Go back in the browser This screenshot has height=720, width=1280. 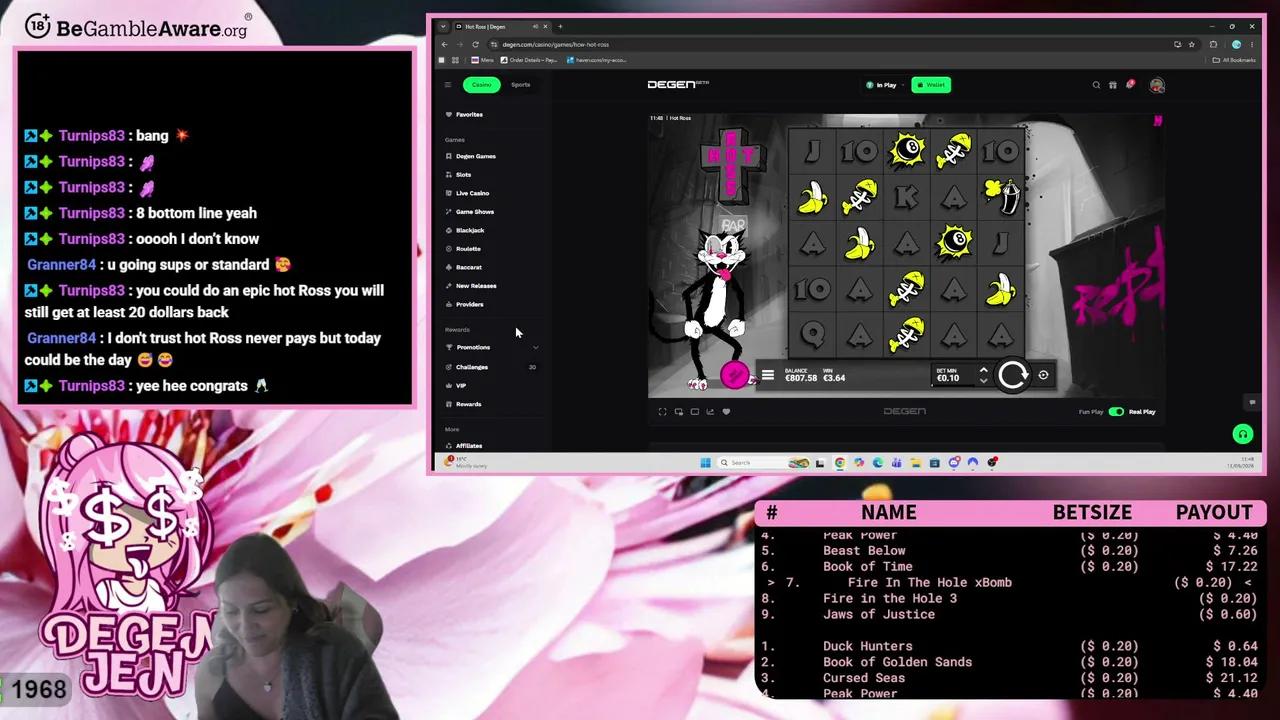tap(445, 44)
